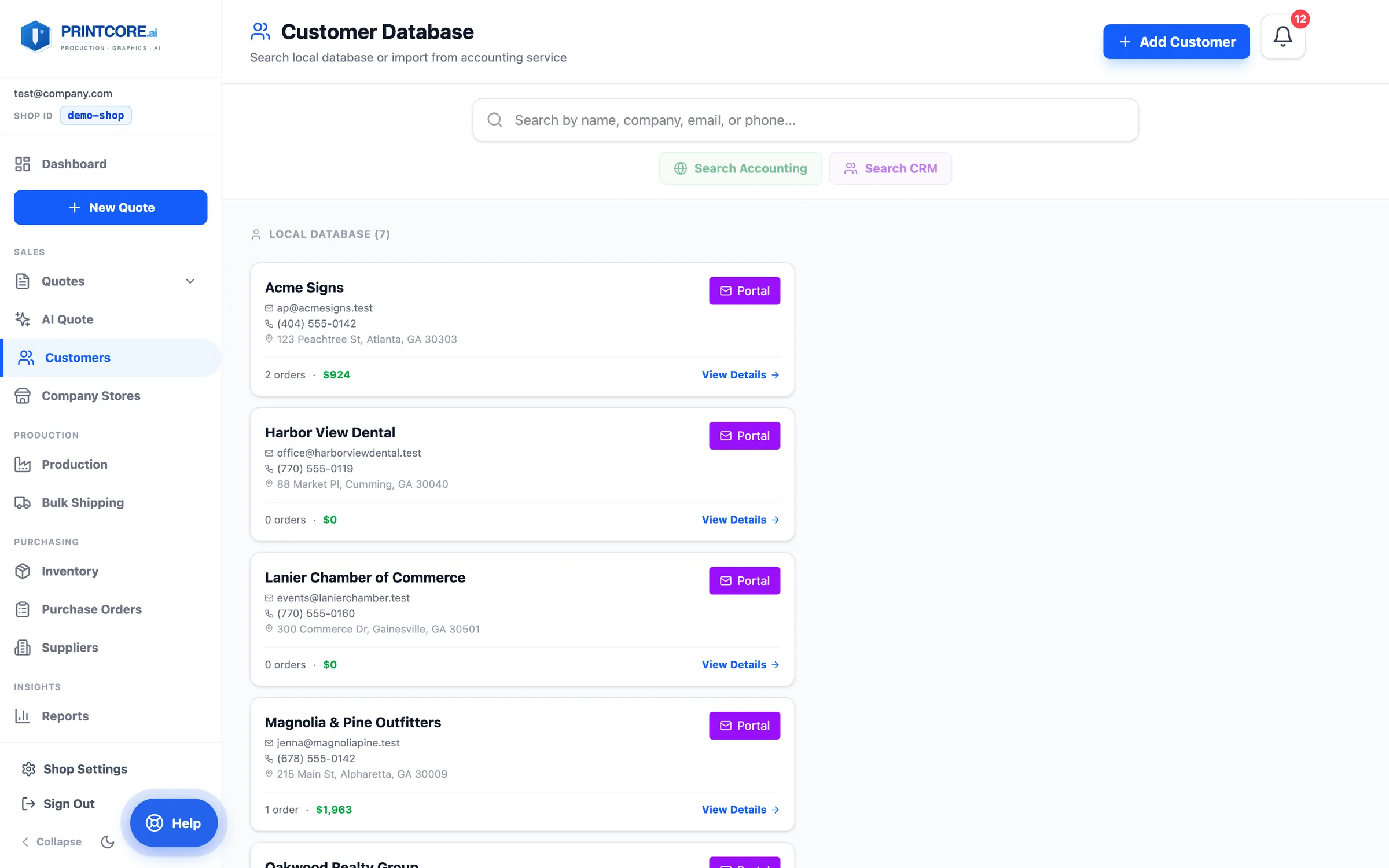The height and width of the screenshot is (868, 1389).
Task: View Details for Harbor View Dental
Action: [x=740, y=520]
